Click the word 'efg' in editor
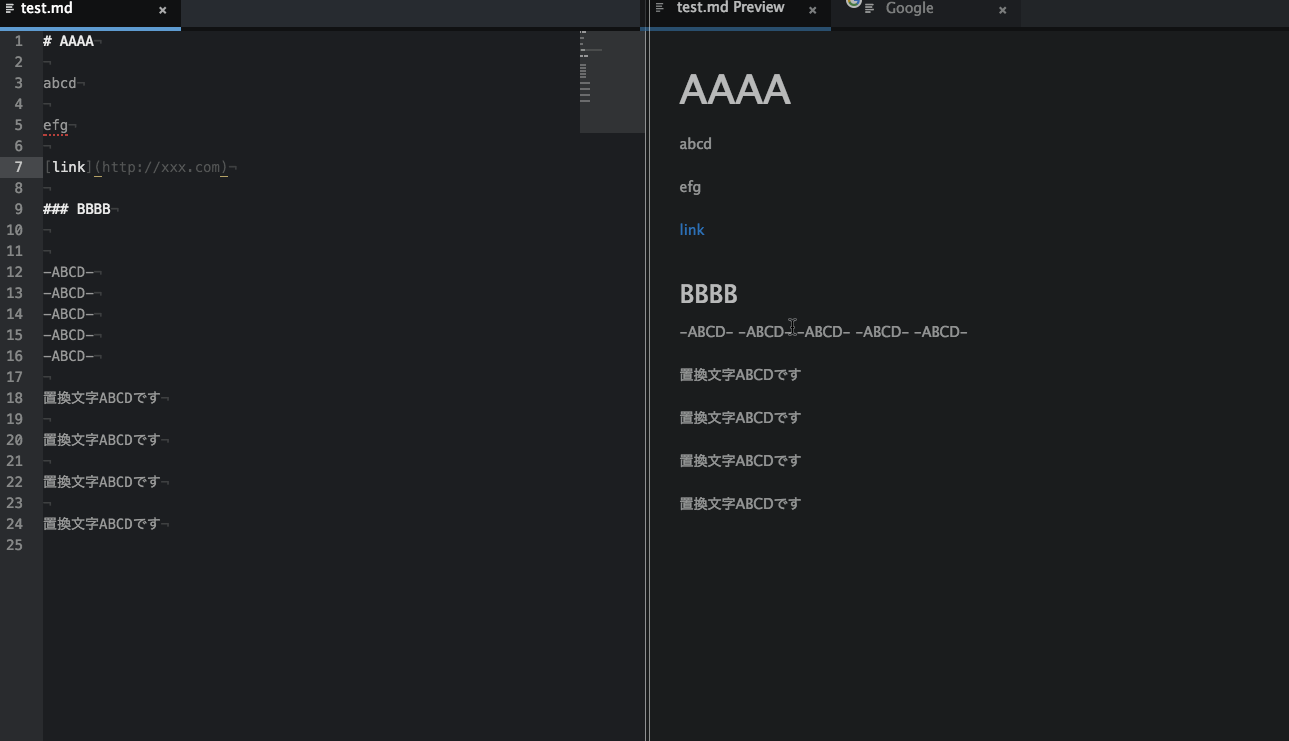Image resolution: width=1289 pixels, height=741 pixels. click(x=55, y=125)
